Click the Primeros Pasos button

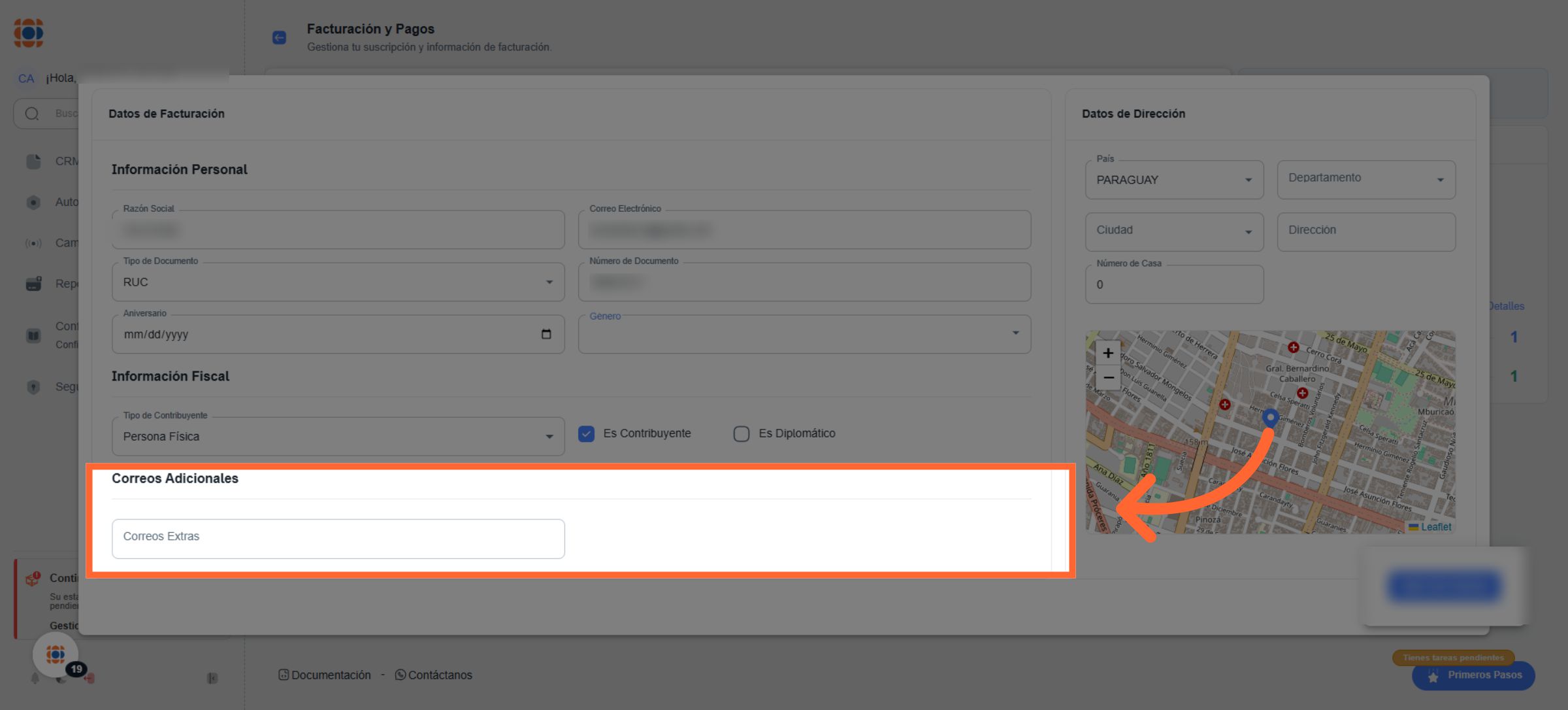1473,675
